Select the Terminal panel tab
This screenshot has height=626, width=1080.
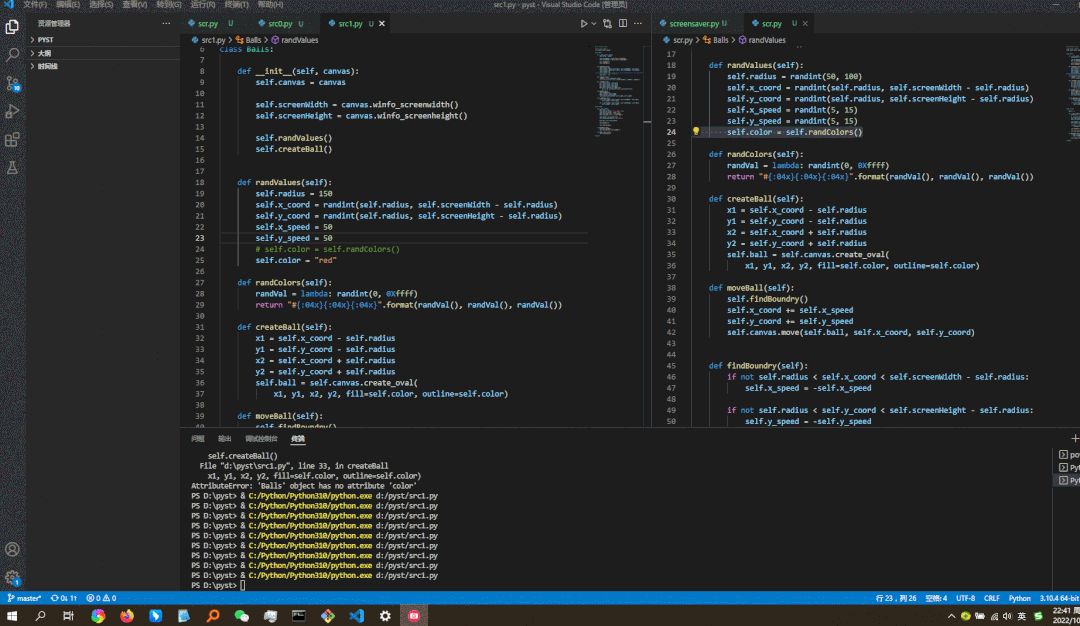click(298, 439)
